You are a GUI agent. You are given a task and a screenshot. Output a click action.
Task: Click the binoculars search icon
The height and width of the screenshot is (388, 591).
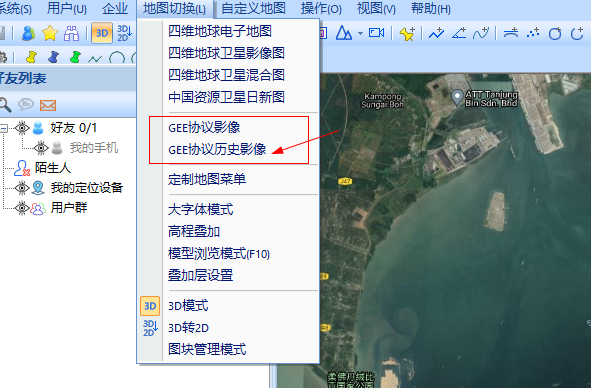(72, 33)
